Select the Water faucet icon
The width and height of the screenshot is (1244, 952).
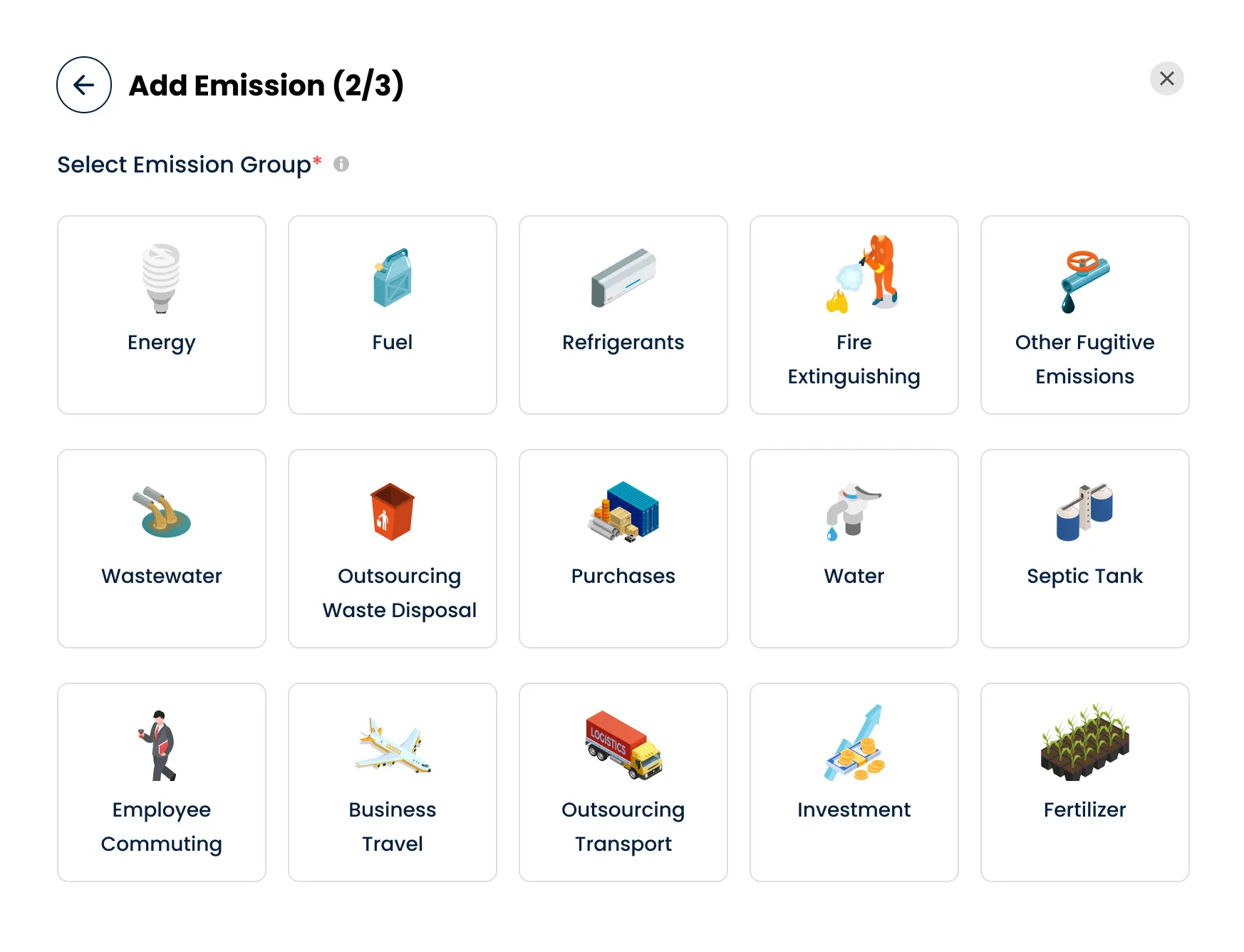tap(854, 512)
